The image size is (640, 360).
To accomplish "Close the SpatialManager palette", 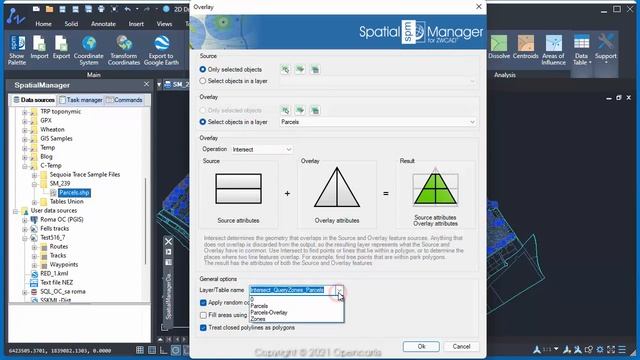I will tap(147, 84).
